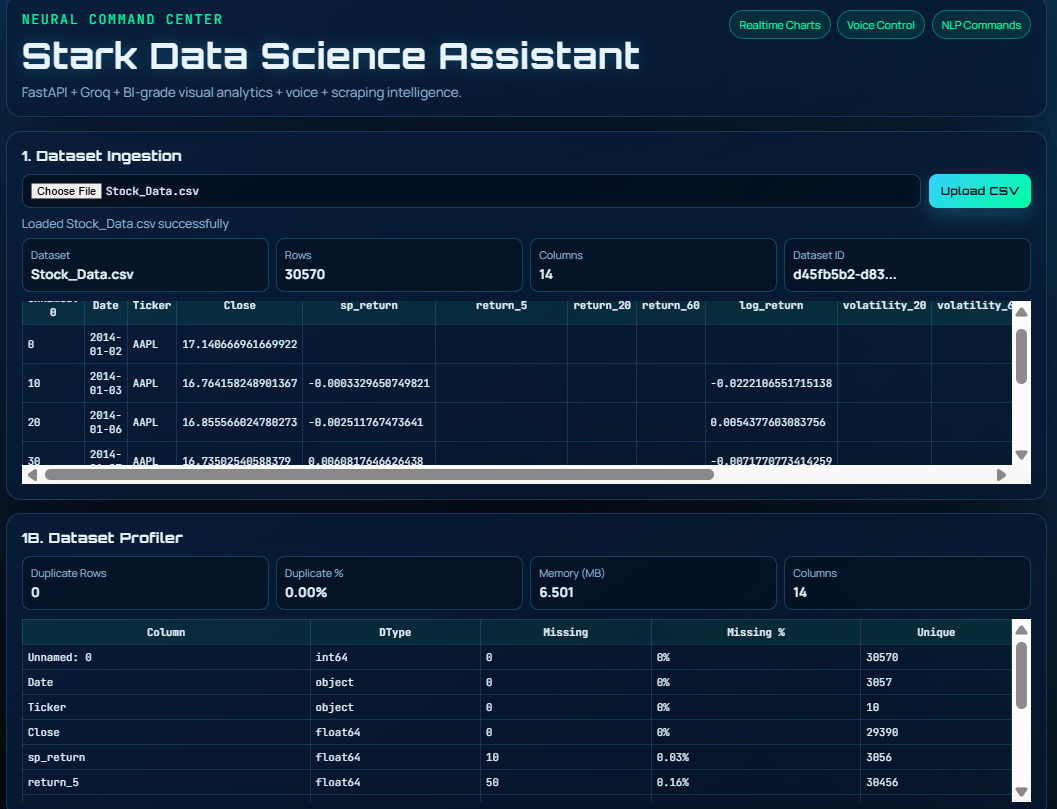Click the Unnamed: 0 profiler row name
The width and height of the screenshot is (1057, 809).
point(59,657)
